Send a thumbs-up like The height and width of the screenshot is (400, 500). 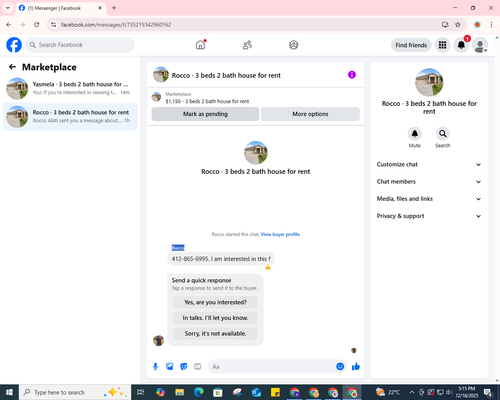[x=356, y=367]
